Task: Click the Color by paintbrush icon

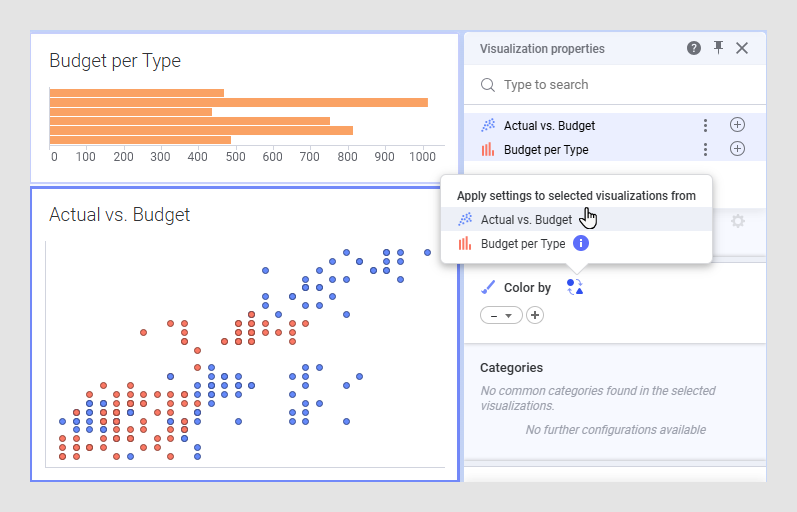Action: [x=487, y=287]
